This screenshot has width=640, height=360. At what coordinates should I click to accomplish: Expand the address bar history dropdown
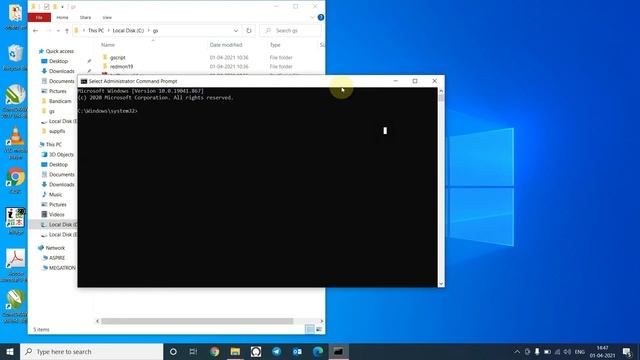[x=236, y=31]
